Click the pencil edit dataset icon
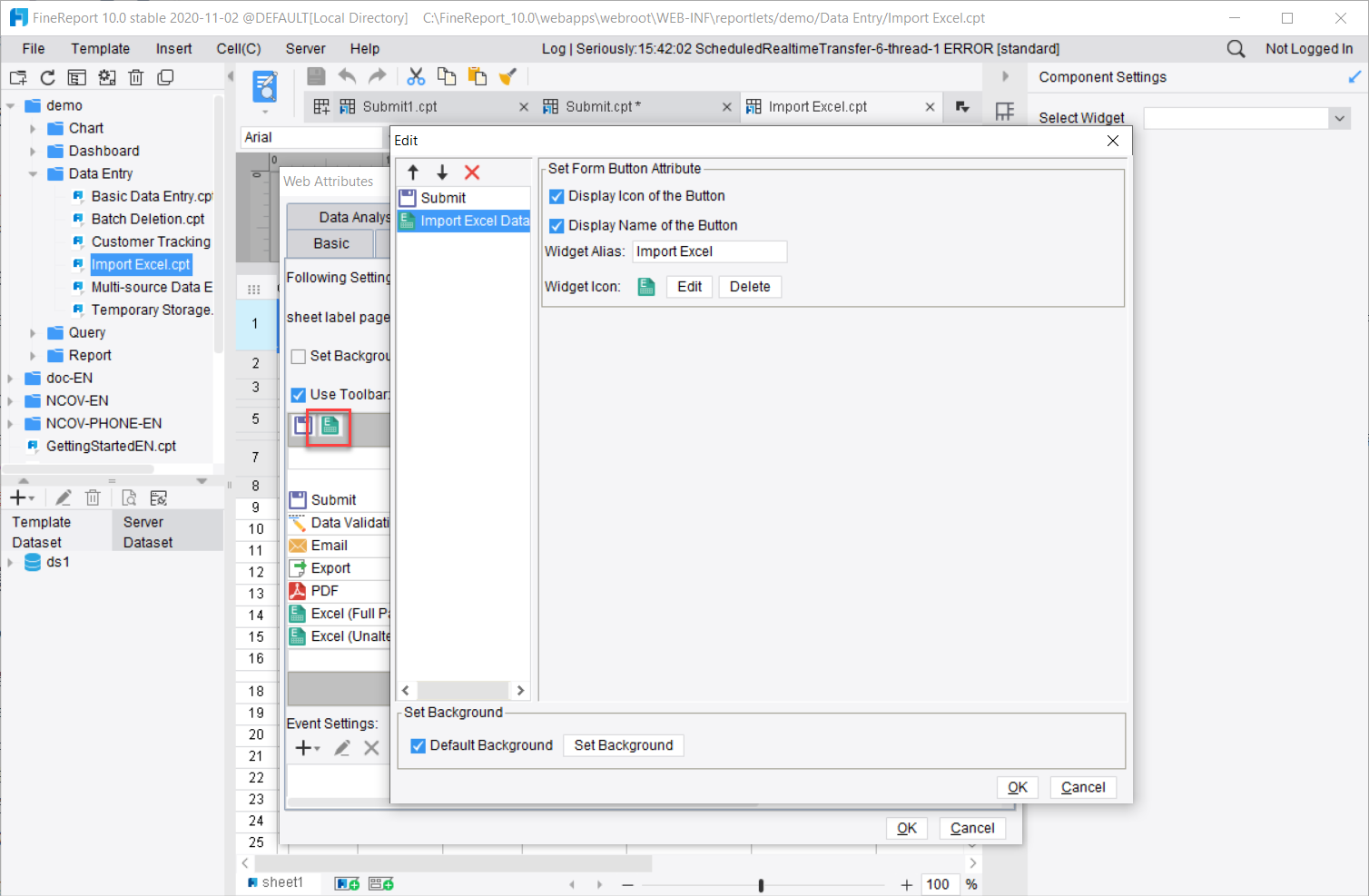This screenshot has height=896, width=1369. point(63,497)
